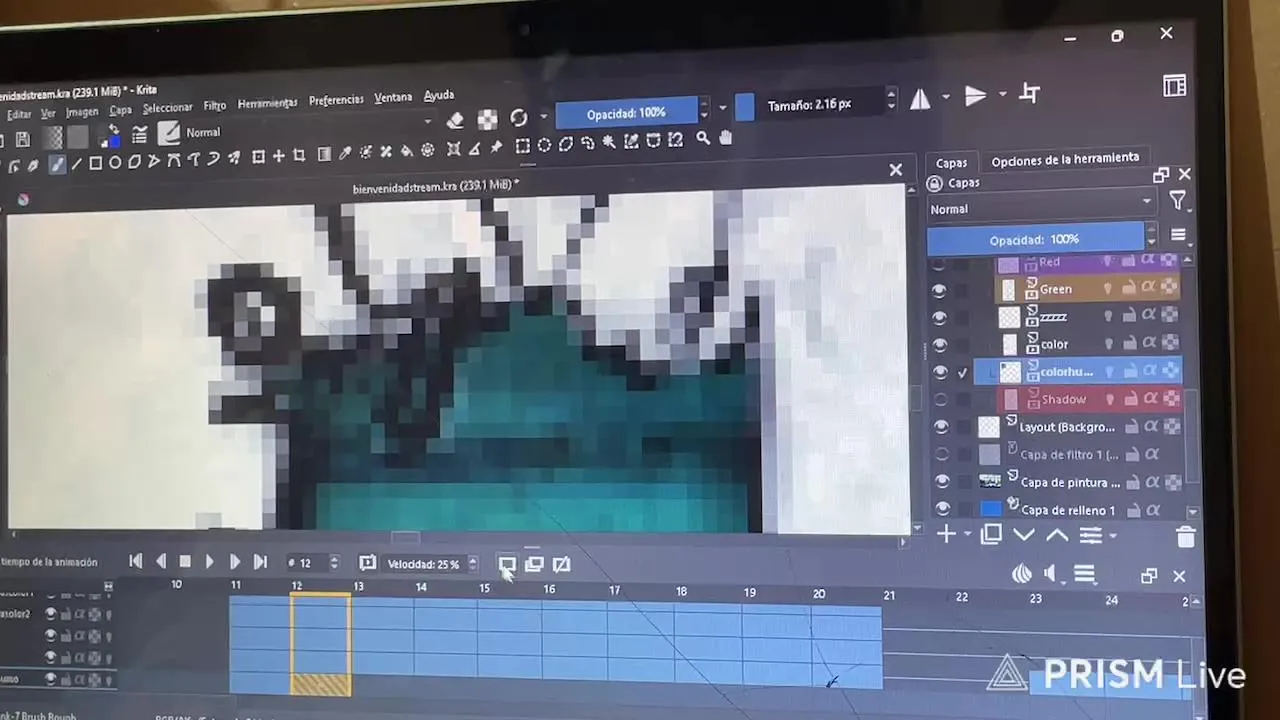This screenshot has height=720, width=1280.
Task: Adjust the layer Opacidad 100% slider
Action: (x=1035, y=240)
